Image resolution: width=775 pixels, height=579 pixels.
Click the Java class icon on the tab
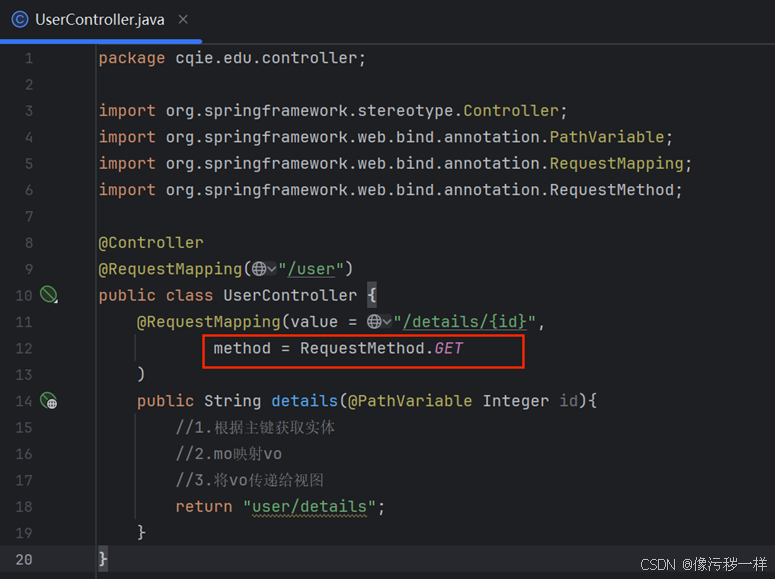click(20, 20)
